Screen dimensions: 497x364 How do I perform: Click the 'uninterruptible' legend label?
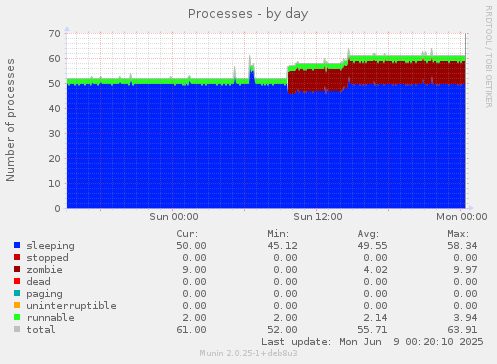(x=71, y=306)
